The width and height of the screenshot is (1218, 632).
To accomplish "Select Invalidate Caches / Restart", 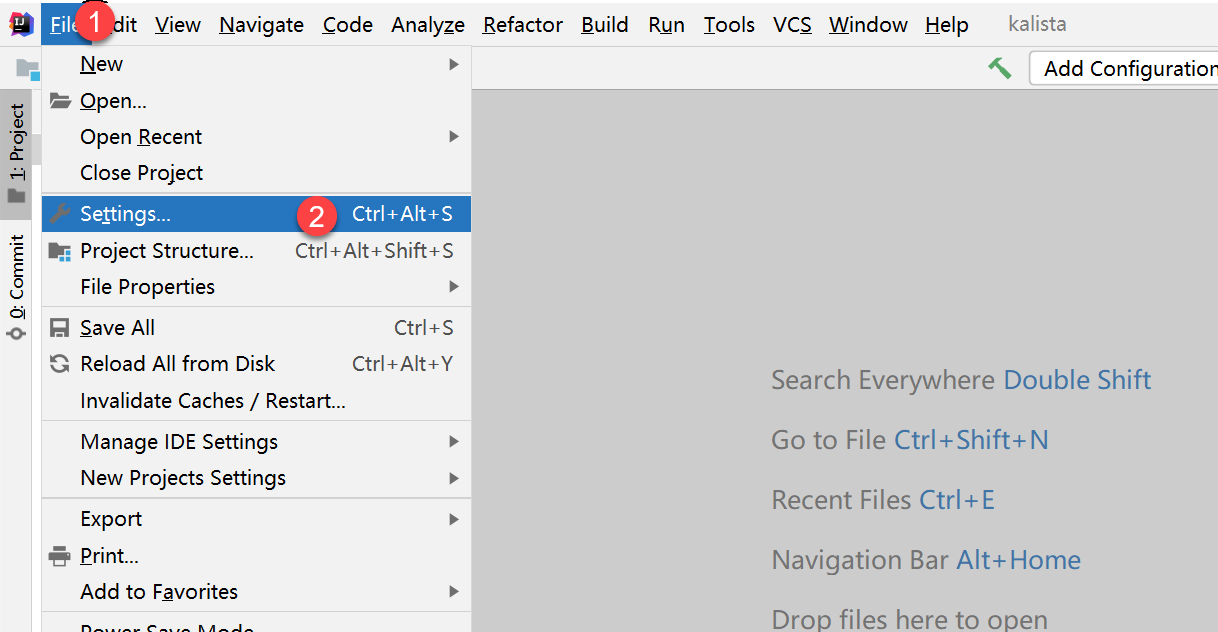I will 212,401.
